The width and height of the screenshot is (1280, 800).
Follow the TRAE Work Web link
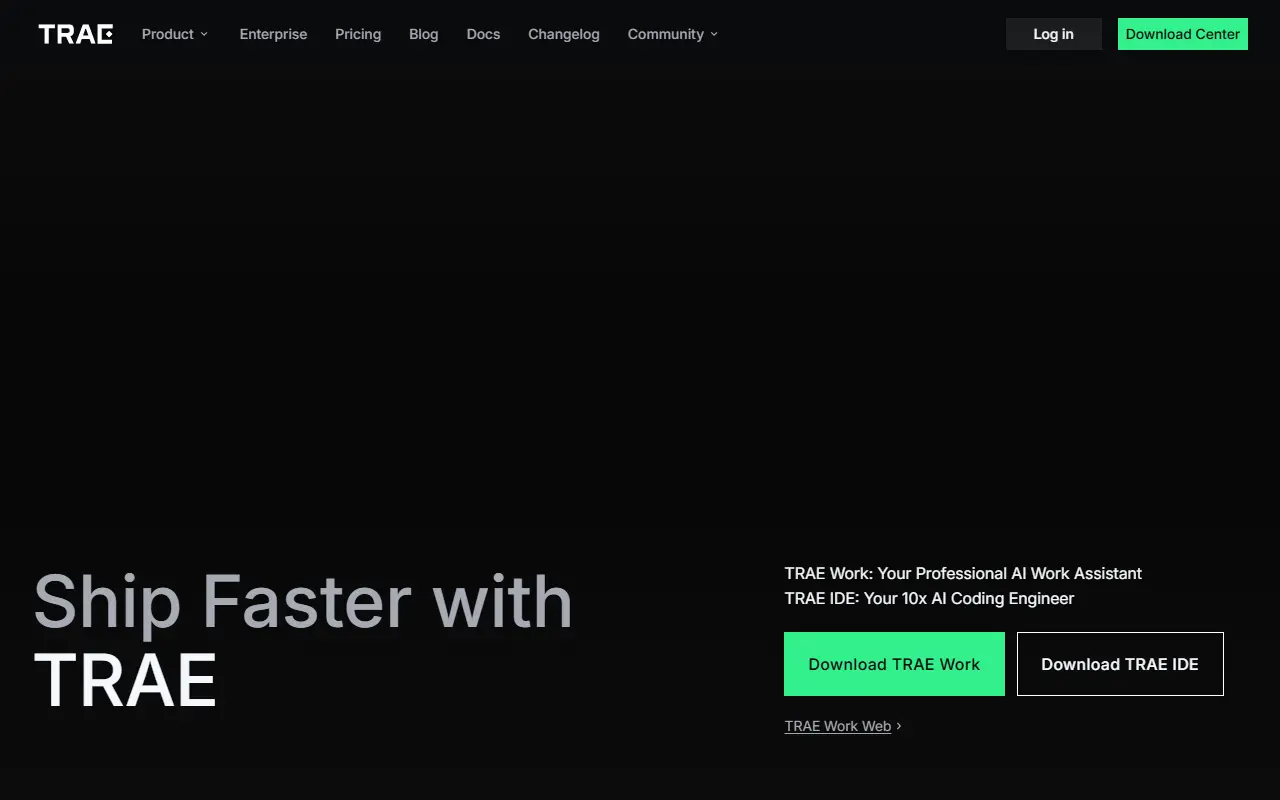838,726
